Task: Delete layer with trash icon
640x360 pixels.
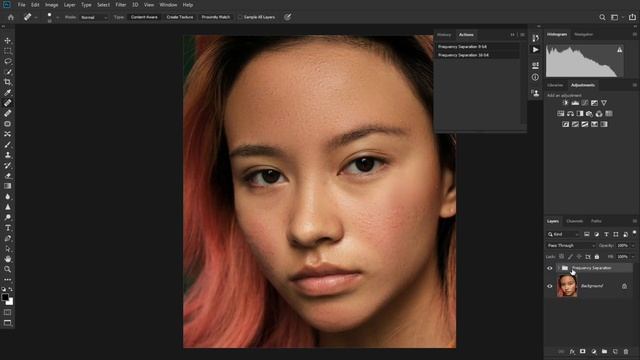Action: (x=626, y=351)
